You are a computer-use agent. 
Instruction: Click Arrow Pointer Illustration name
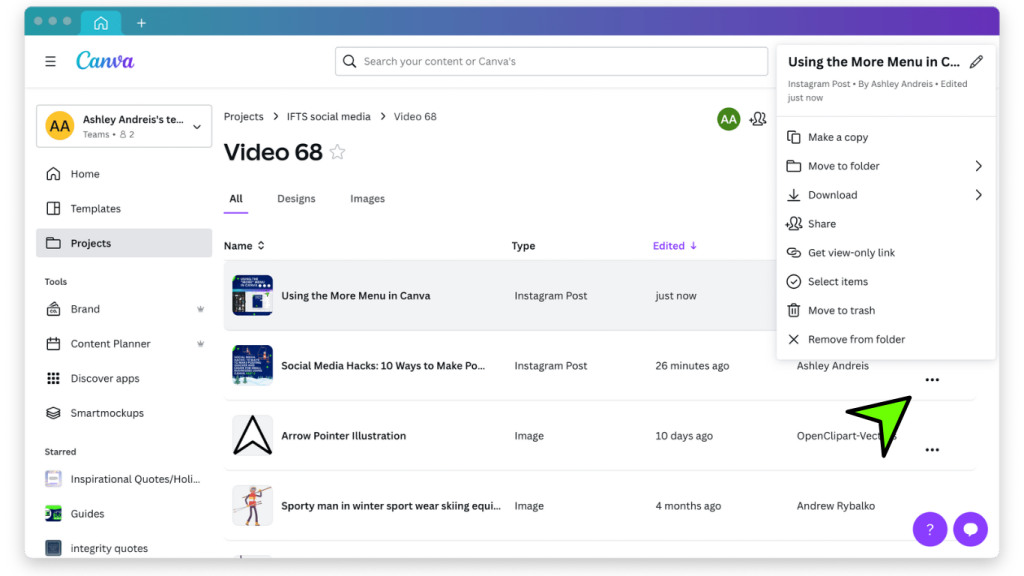coord(344,436)
